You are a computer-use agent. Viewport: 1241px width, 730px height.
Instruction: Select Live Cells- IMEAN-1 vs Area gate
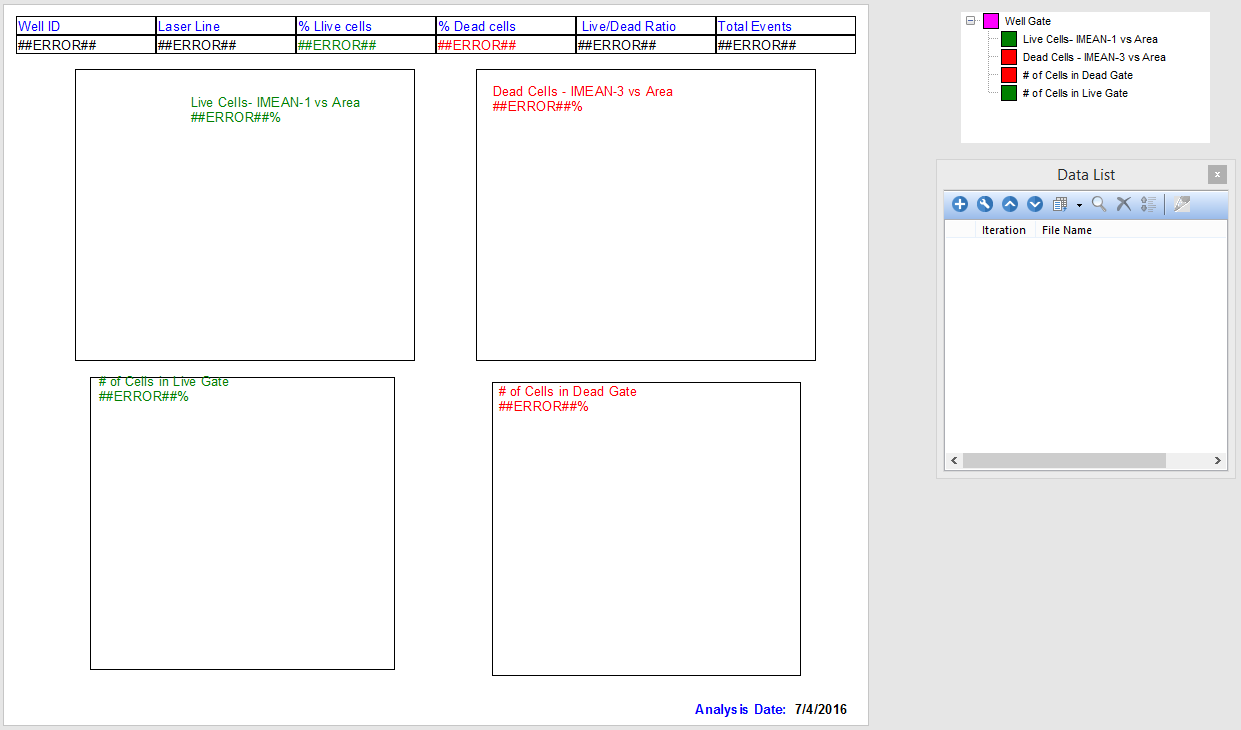pos(1090,39)
